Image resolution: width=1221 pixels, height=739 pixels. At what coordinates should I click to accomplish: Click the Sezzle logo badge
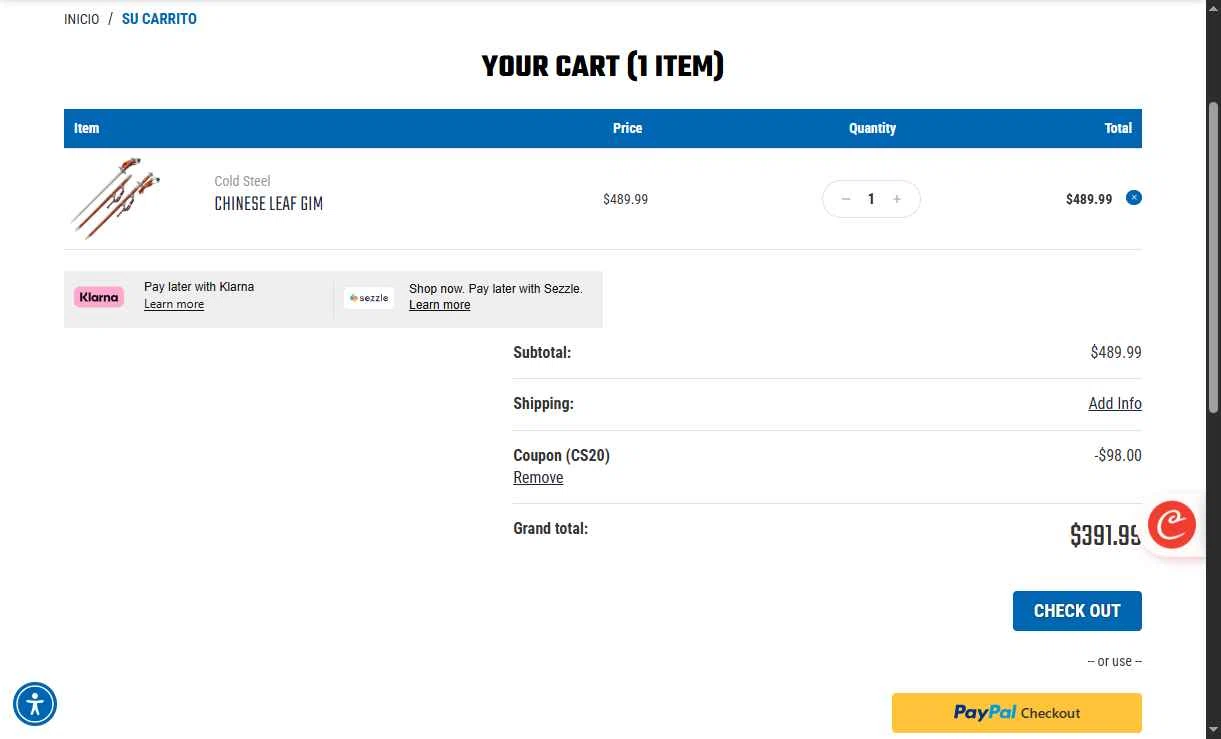(x=368, y=298)
